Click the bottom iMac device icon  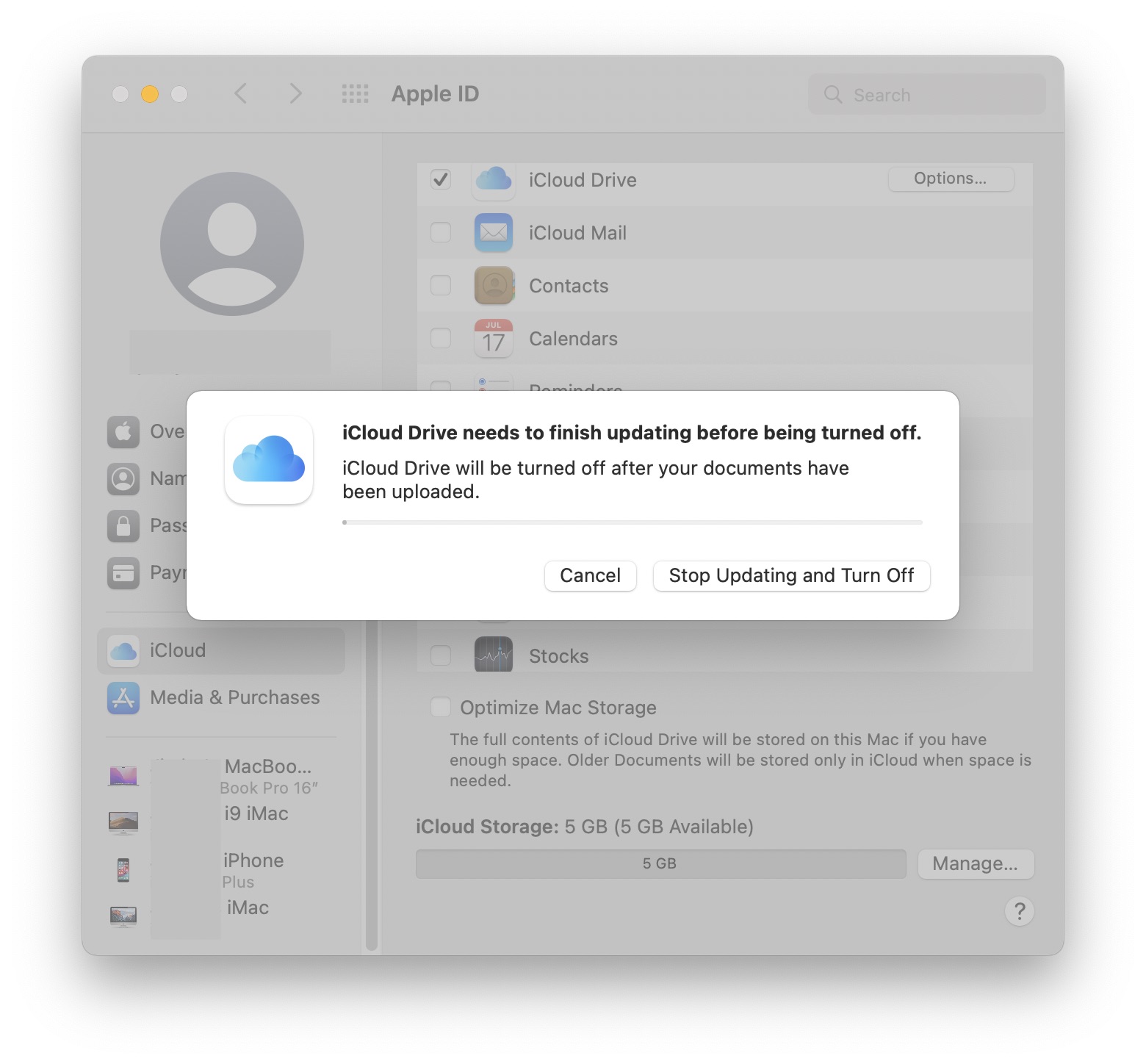[123, 917]
